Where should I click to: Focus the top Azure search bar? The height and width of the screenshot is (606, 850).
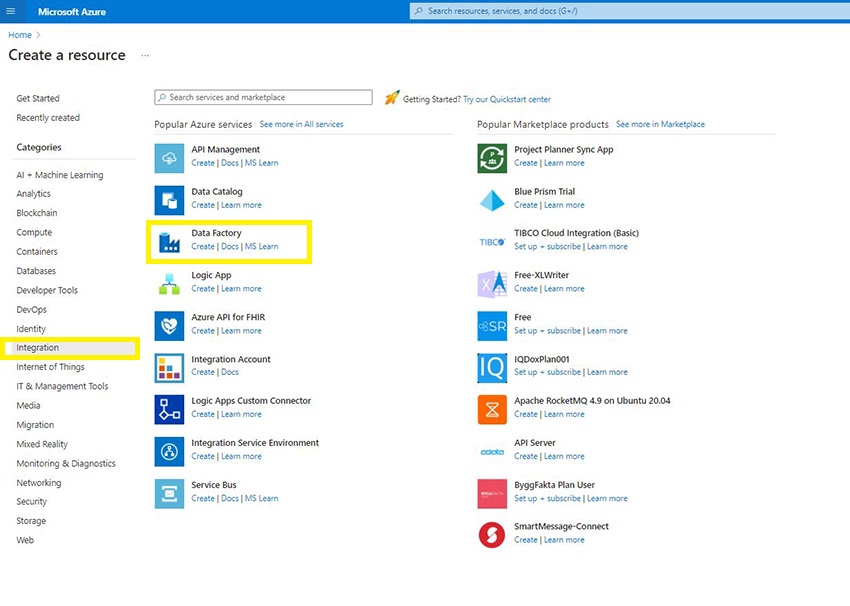tap(629, 11)
